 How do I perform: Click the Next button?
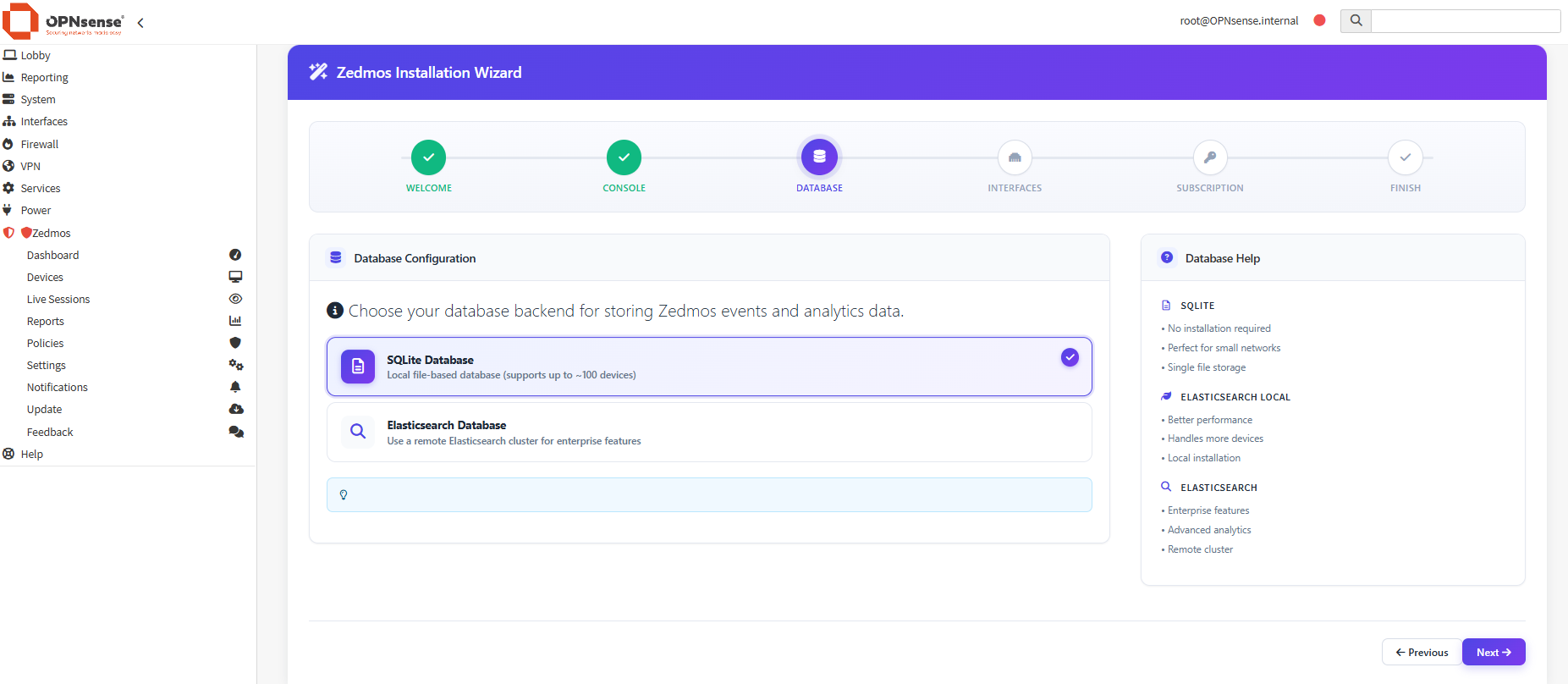tap(1494, 652)
